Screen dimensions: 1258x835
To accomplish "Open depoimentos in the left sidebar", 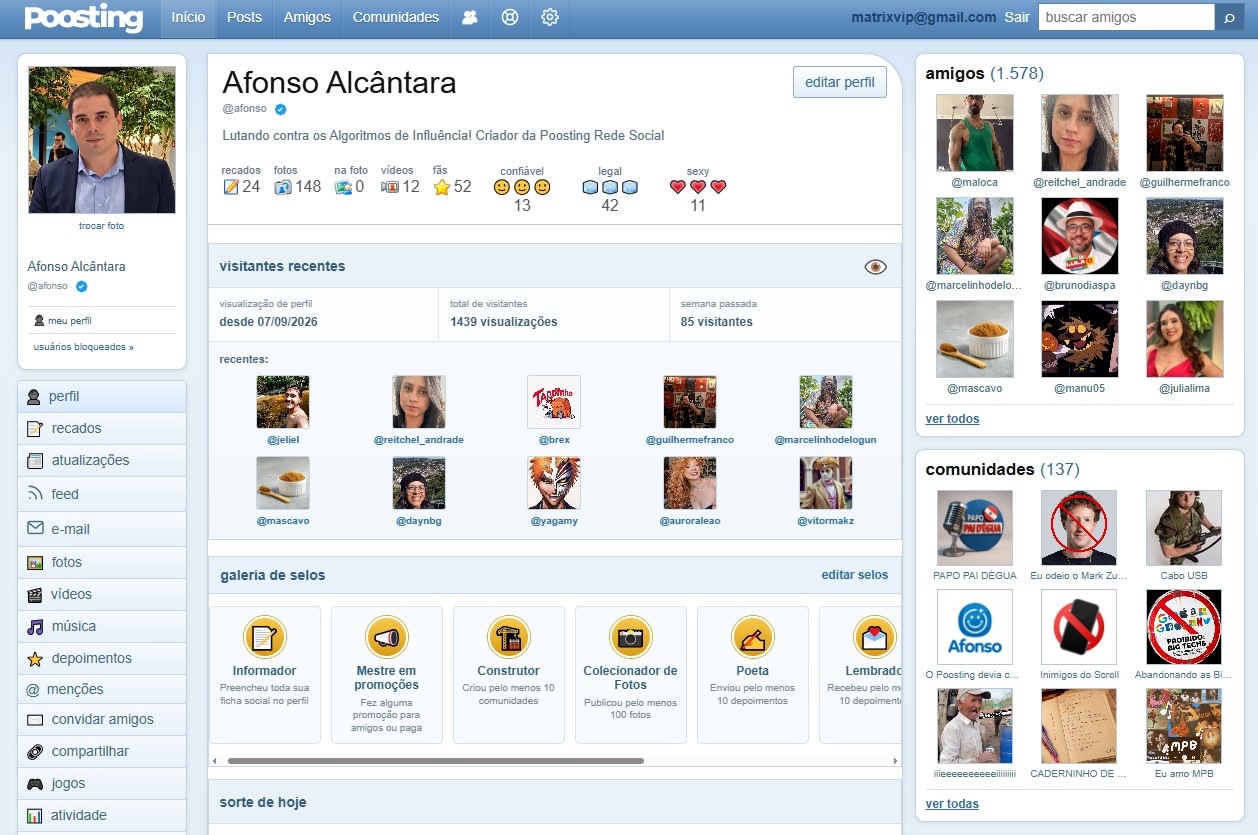I will [102, 658].
